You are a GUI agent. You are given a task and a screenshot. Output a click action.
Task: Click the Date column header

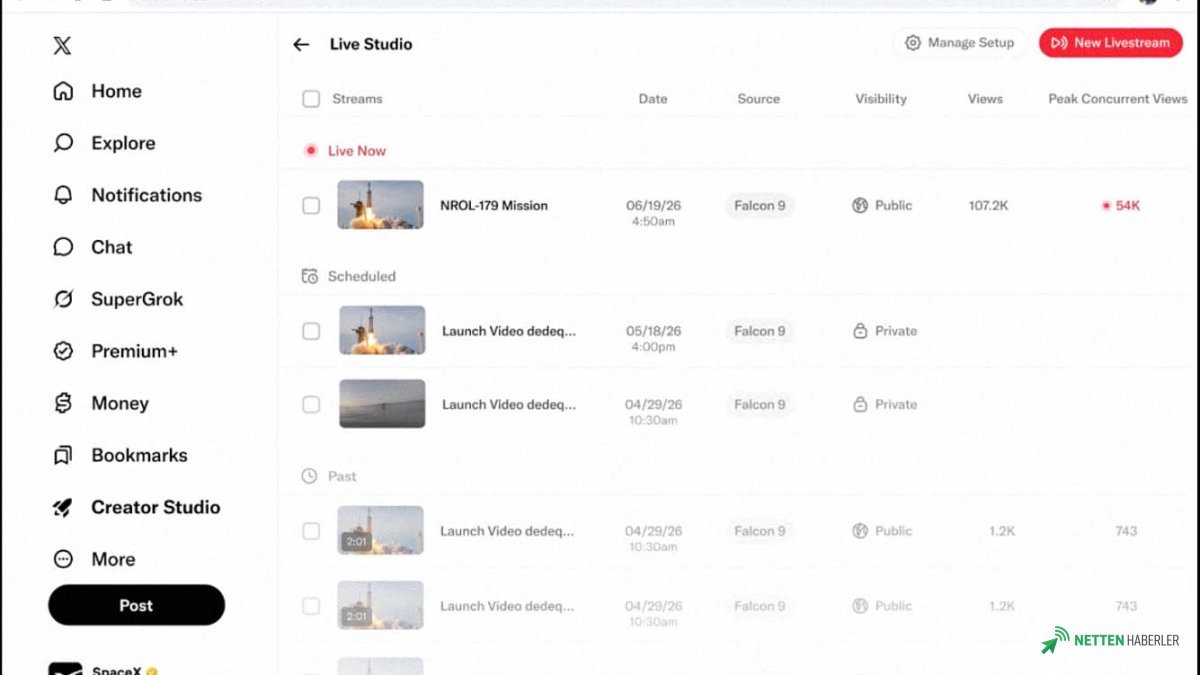[653, 99]
